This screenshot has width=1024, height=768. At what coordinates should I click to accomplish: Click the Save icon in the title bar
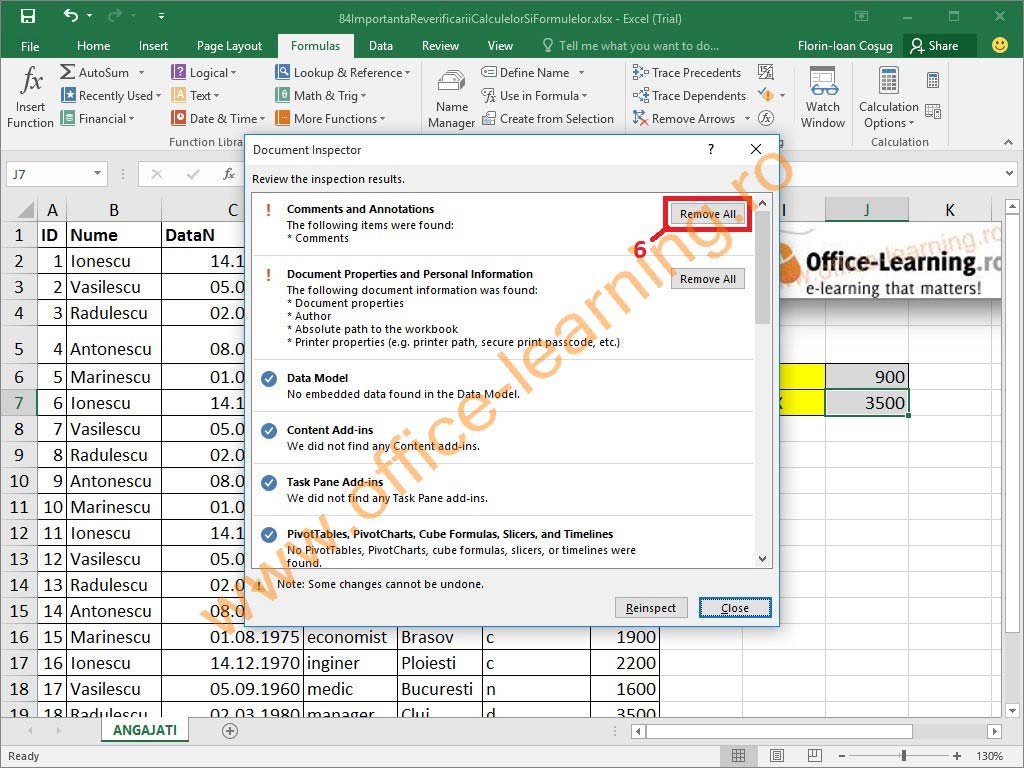pyautogui.click(x=28, y=17)
